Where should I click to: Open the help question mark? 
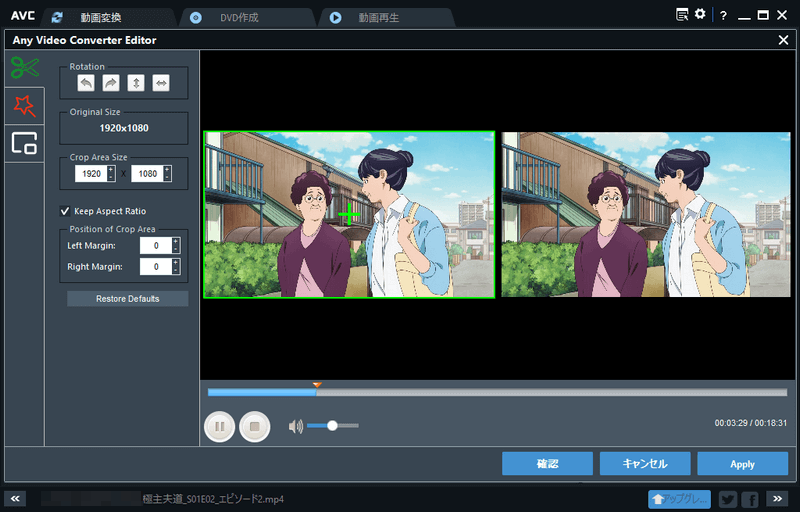(723, 15)
